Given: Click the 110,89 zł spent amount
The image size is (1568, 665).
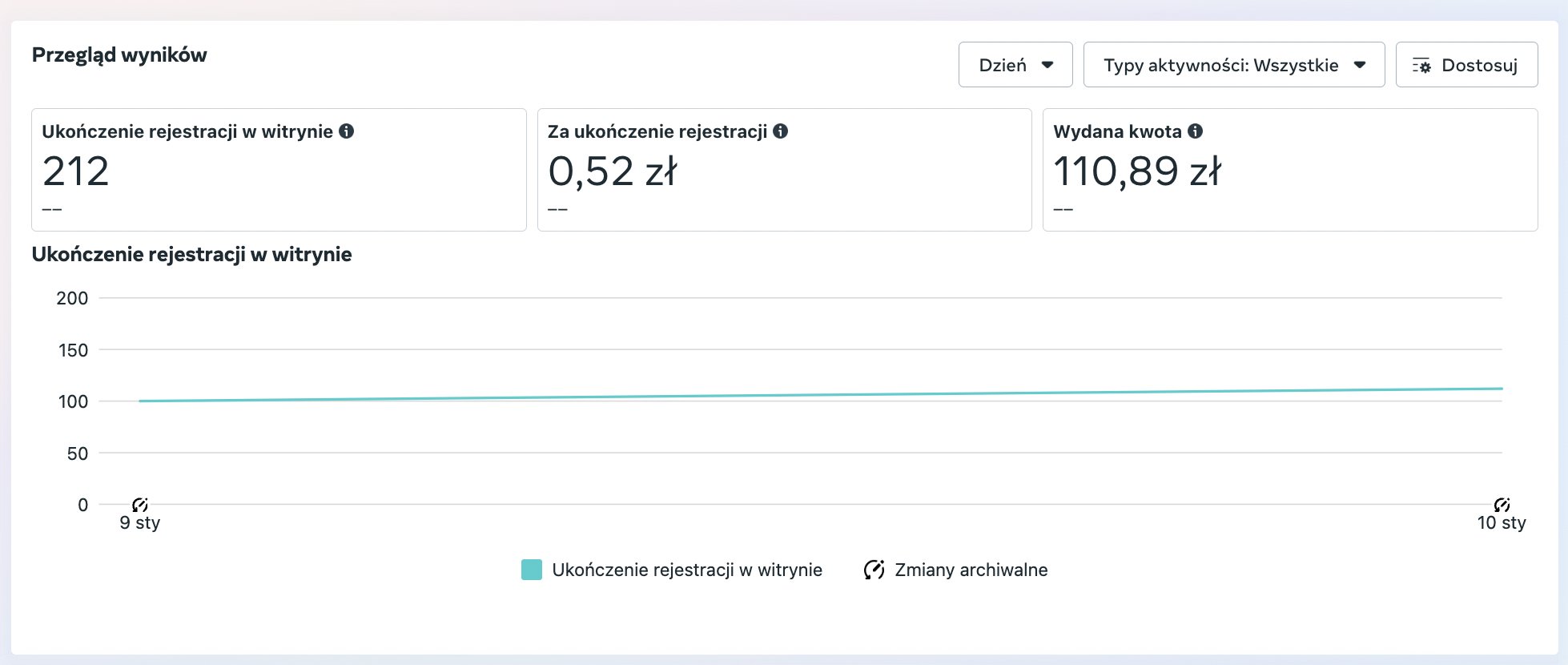Looking at the screenshot, I should 1137,171.
